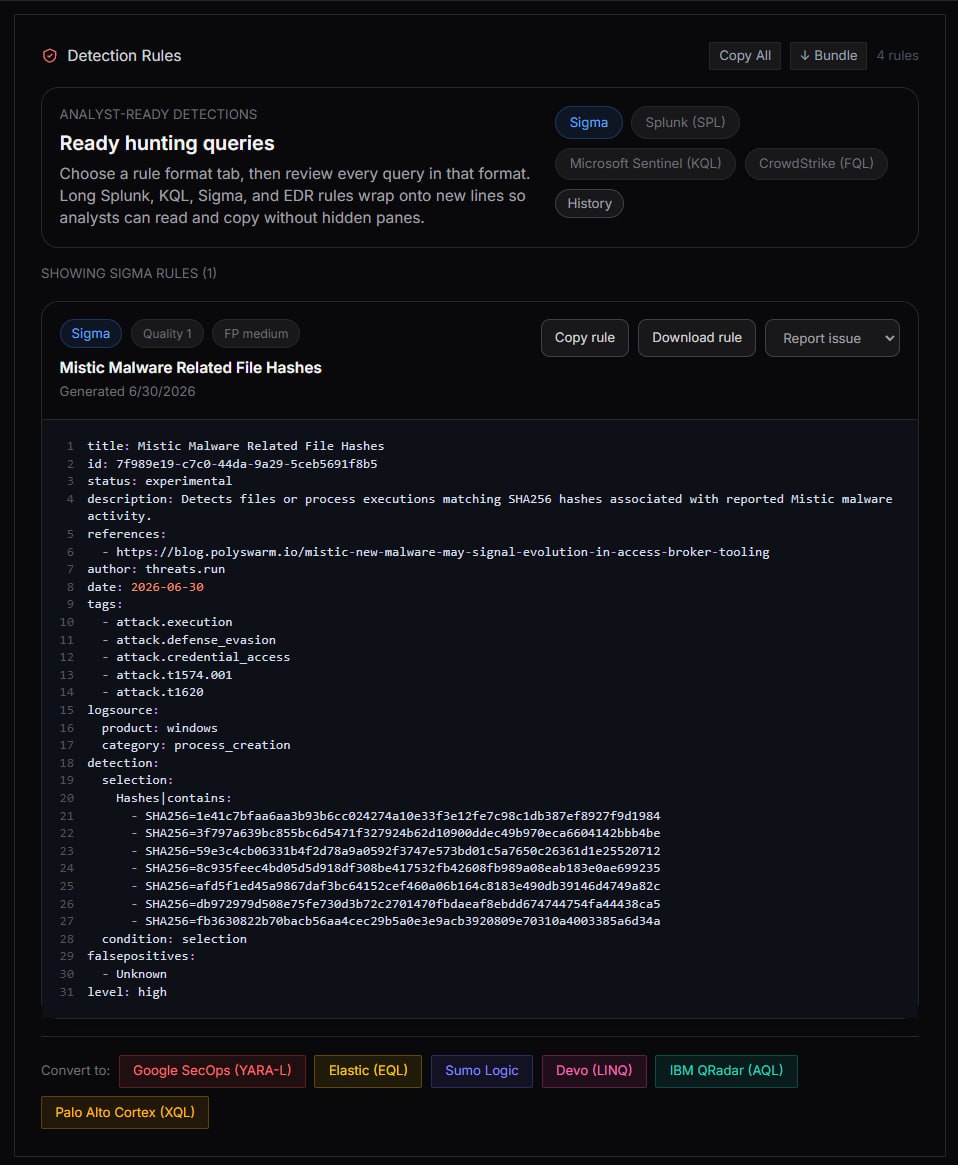Click the rule id 7f989e19 line

coord(232,464)
